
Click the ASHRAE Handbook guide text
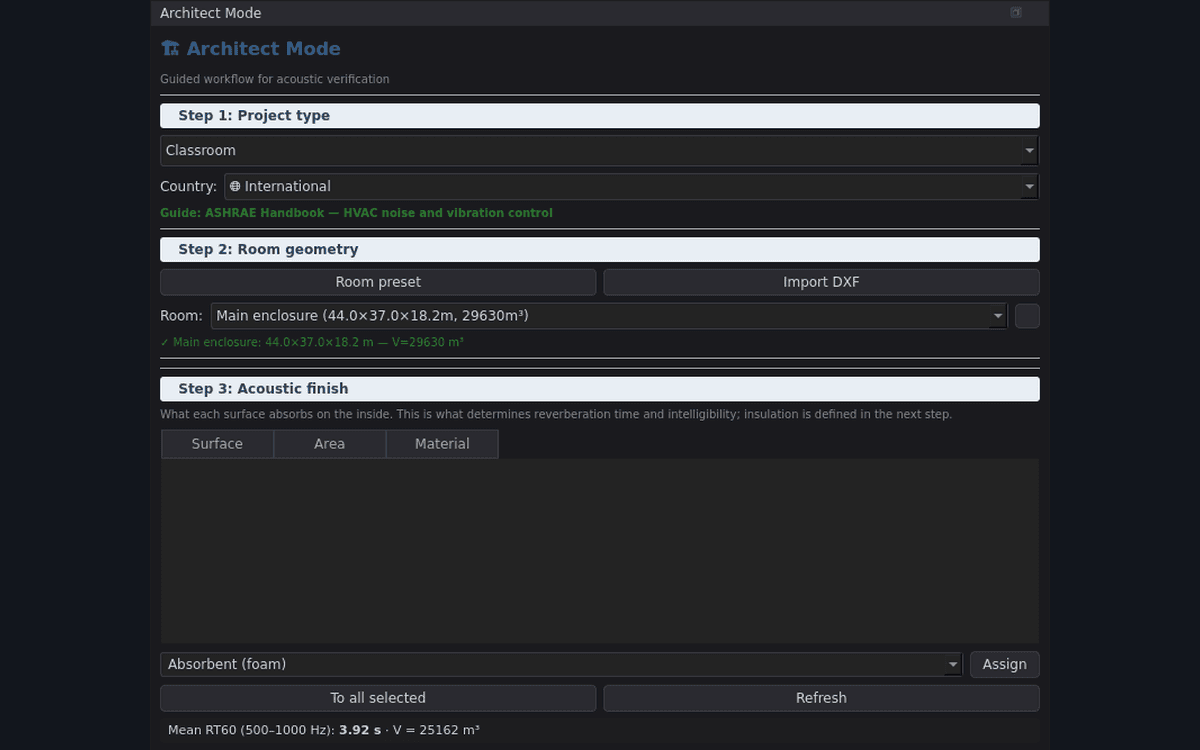356,213
